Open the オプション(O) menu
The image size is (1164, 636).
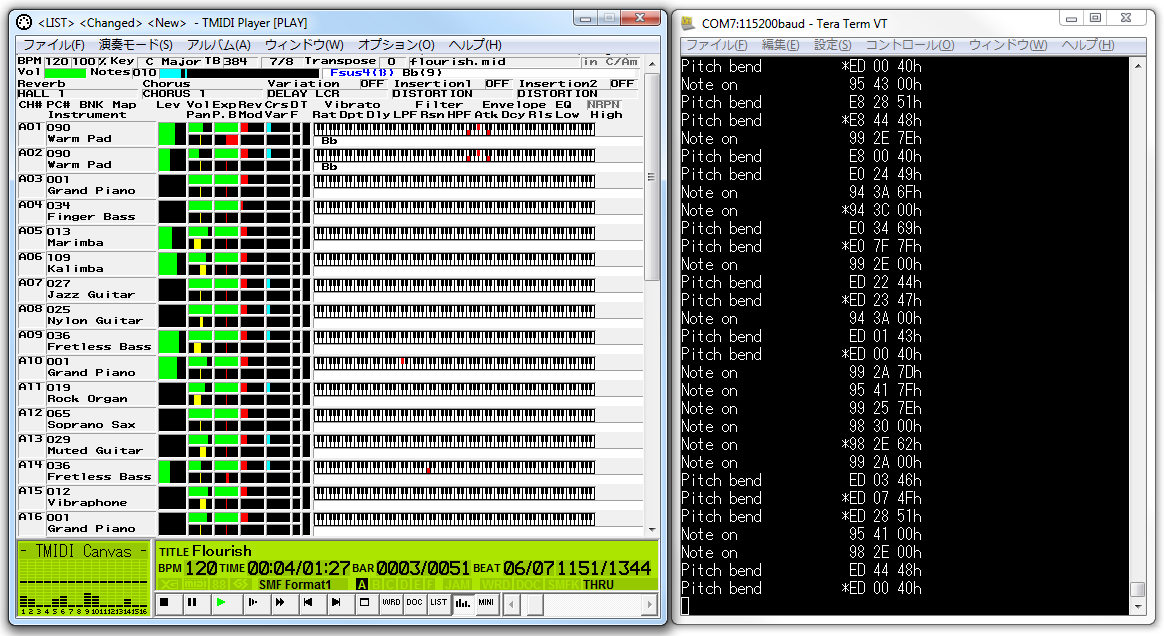coord(396,45)
